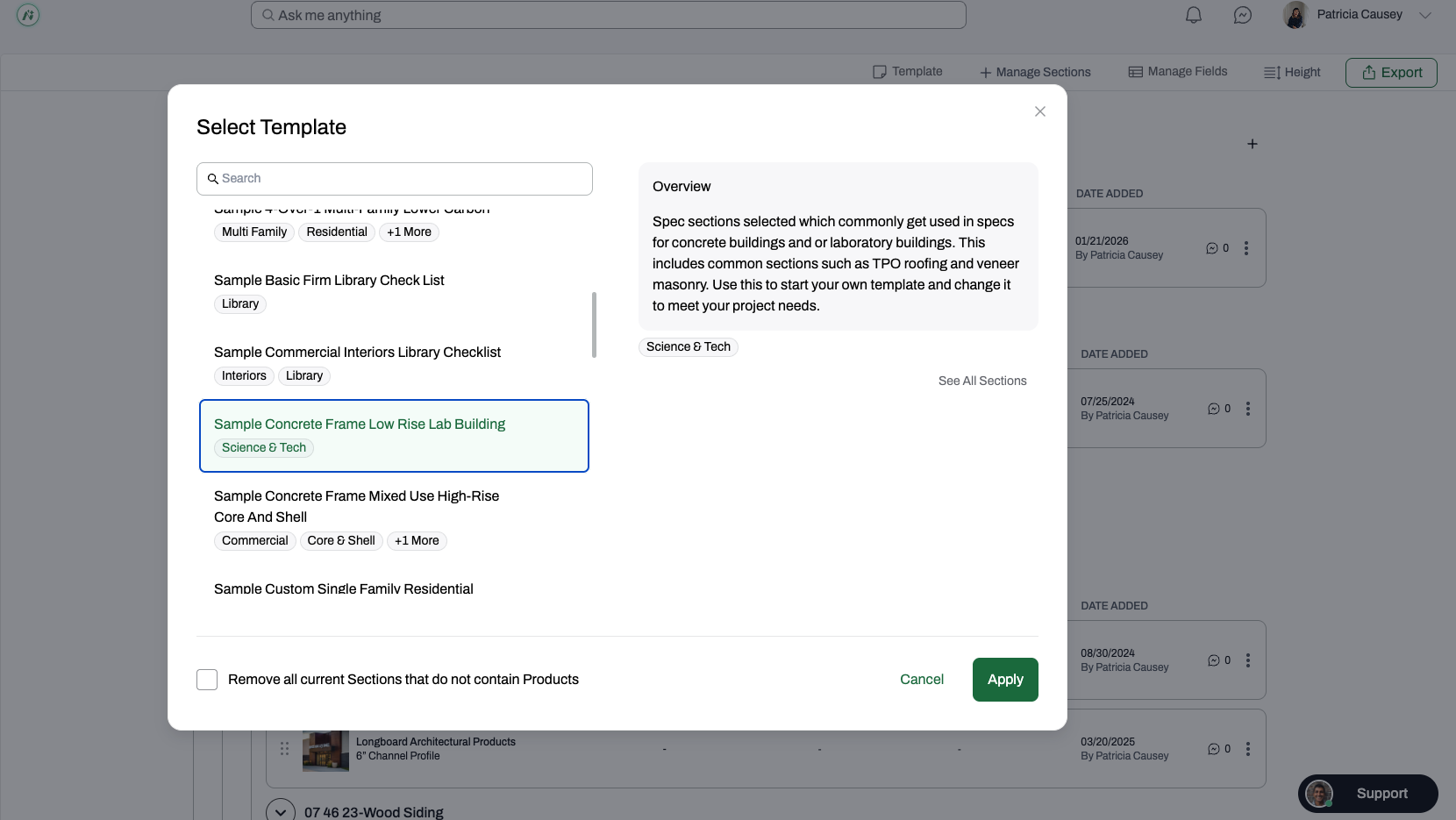Open the notifications bell
This screenshot has height=820, width=1456.
click(1193, 15)
